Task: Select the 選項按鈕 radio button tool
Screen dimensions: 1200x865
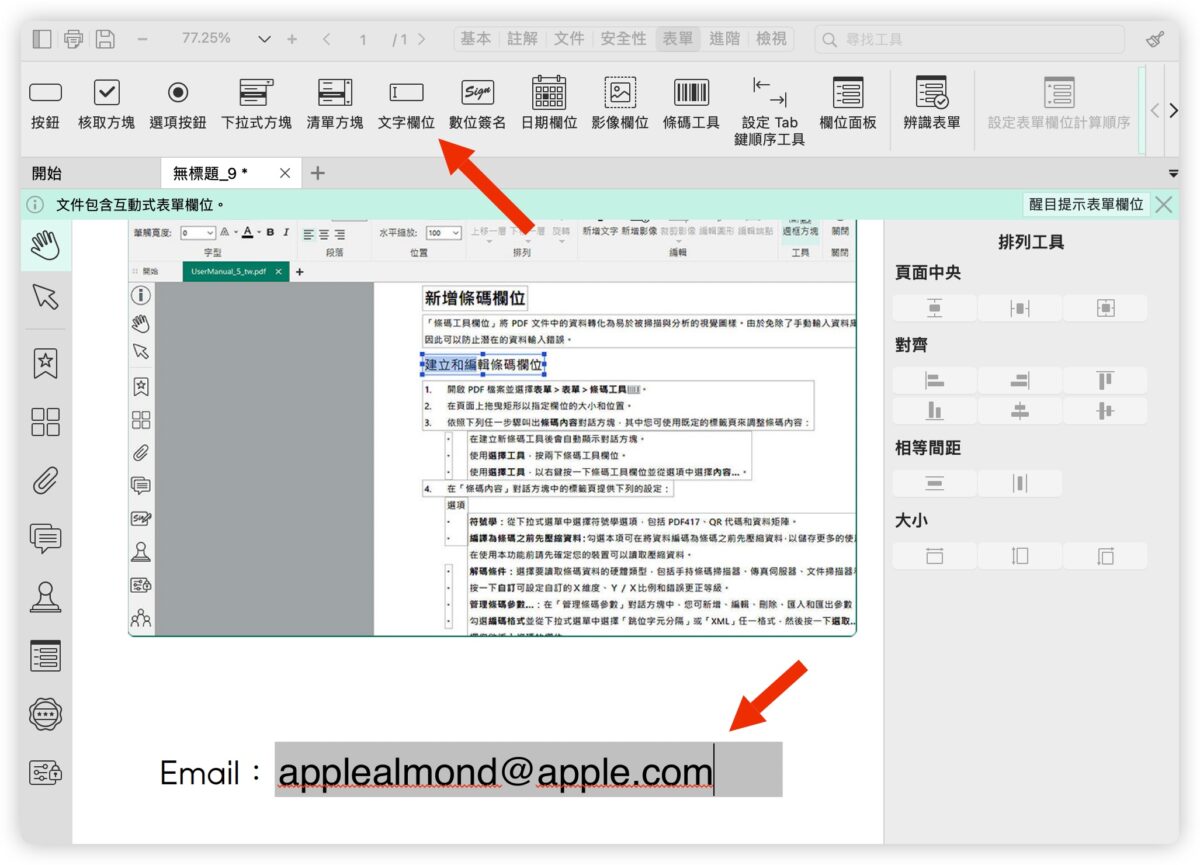Action: pyautogui.click(x=178, y=105)
